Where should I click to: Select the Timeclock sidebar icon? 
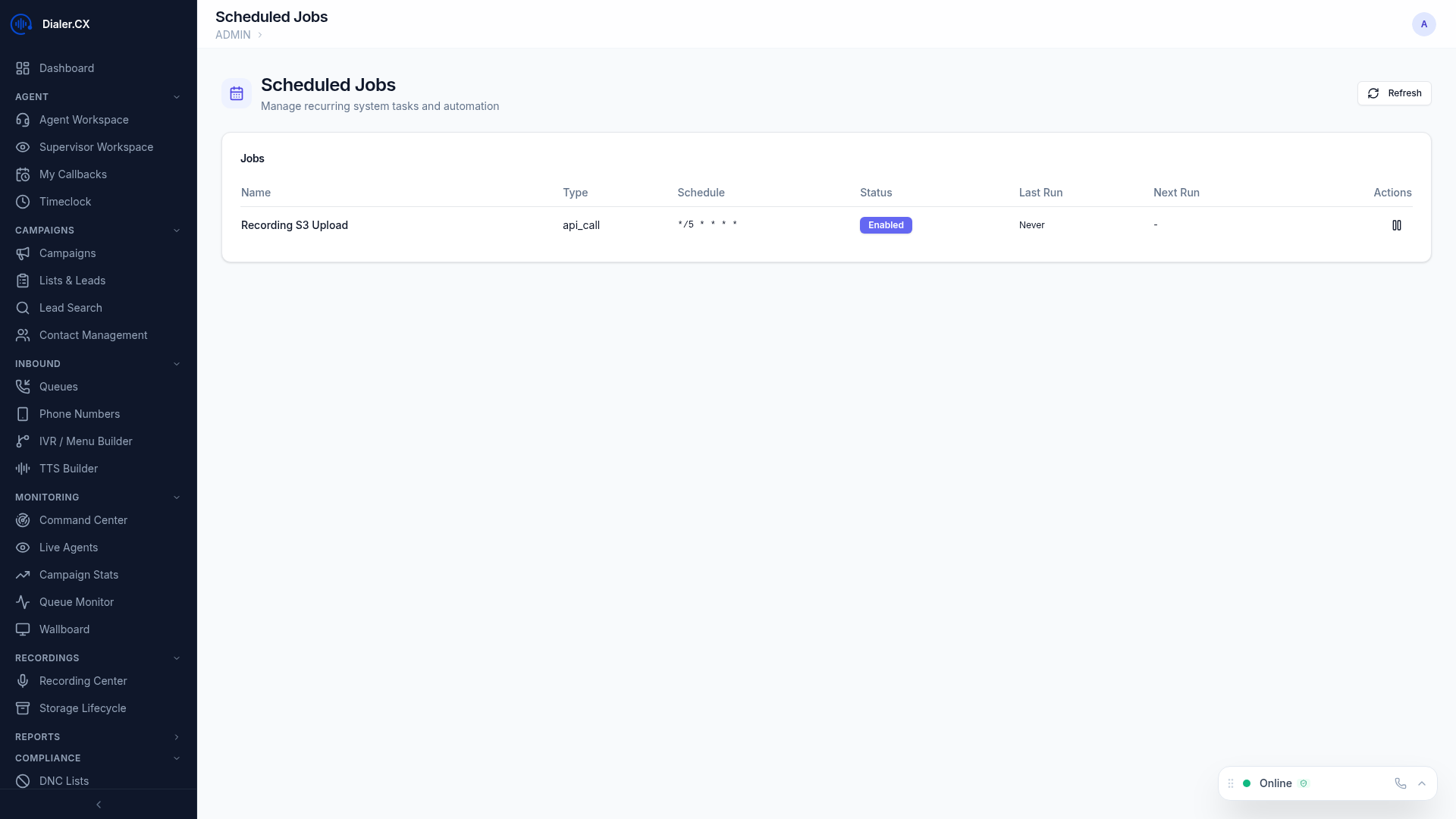coord(23,202)
